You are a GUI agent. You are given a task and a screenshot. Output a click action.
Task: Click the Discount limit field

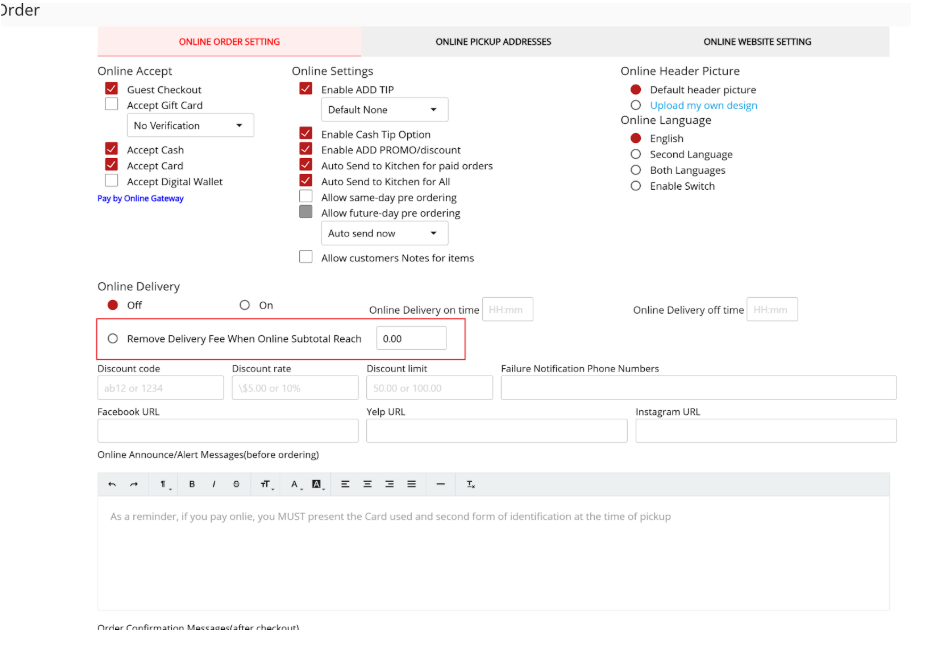pyautogui.click(x=429, y=388)
